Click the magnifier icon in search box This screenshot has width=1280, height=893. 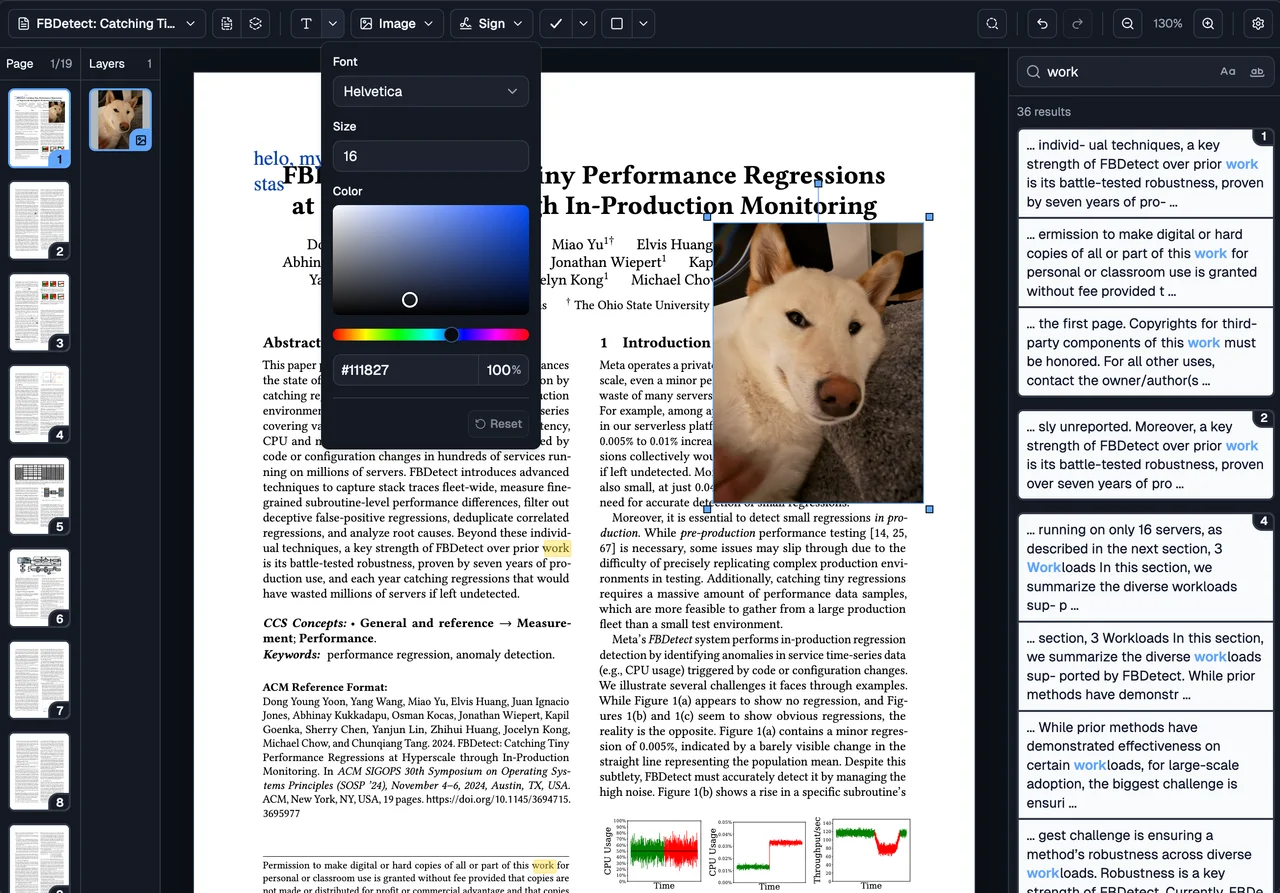coord(1032,72)
